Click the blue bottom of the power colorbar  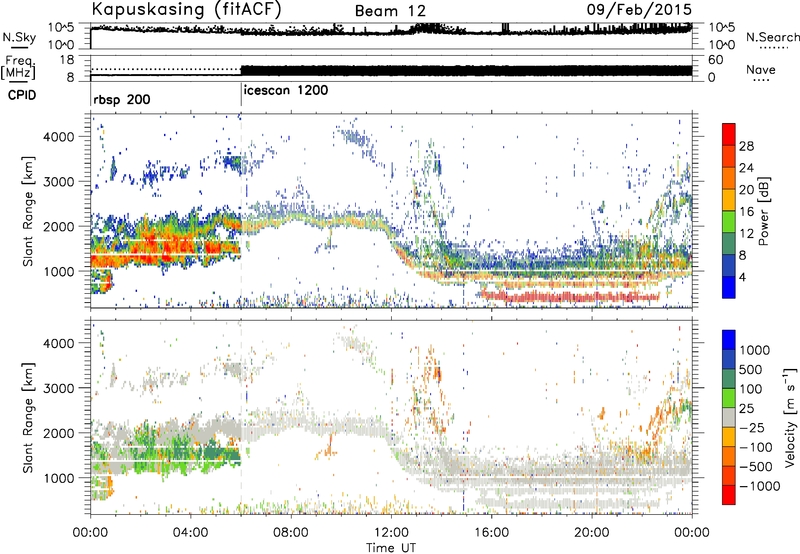[x=729, y=287]
